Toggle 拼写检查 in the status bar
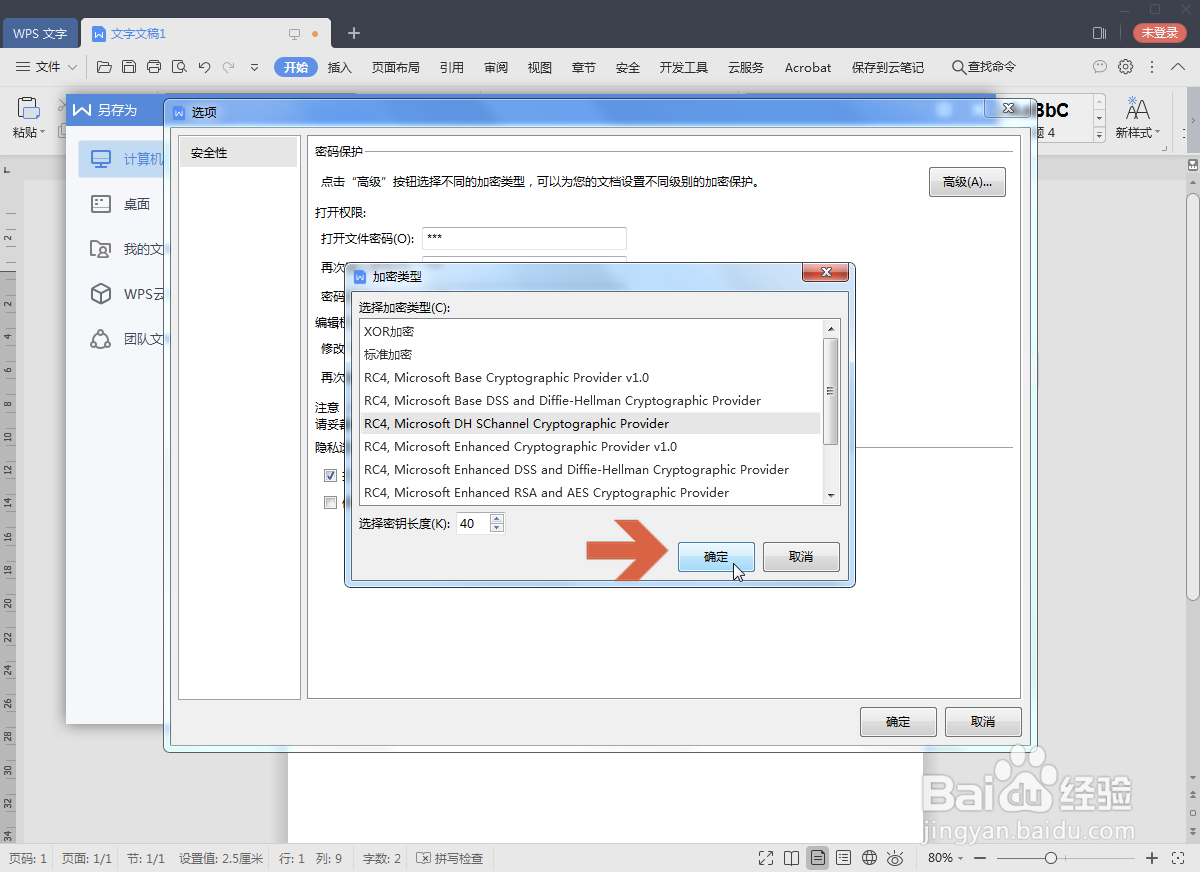 tap(450, 858)
